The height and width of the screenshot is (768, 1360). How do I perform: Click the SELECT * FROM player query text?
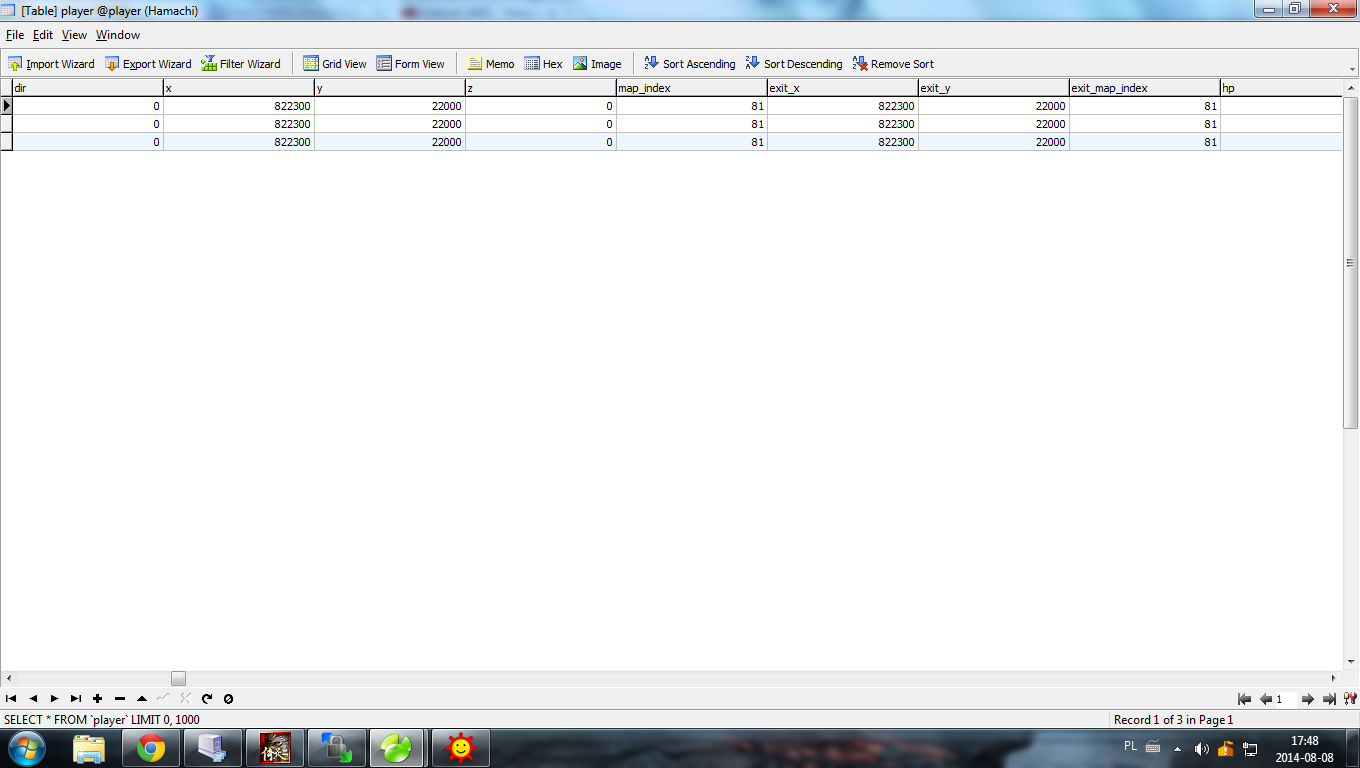(x=102, y=720)
